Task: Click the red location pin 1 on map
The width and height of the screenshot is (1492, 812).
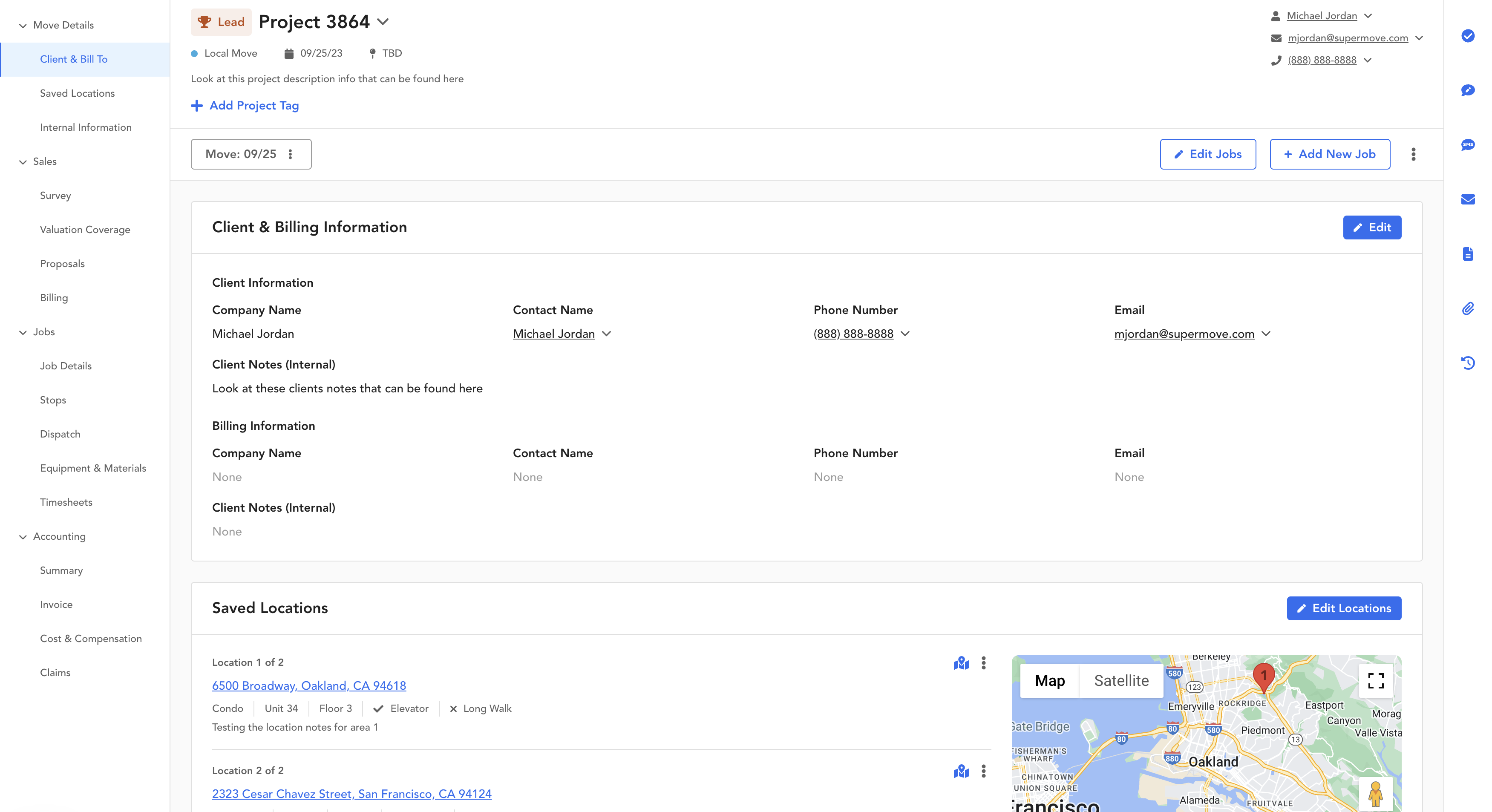Action: click(x=1263, y=678)
